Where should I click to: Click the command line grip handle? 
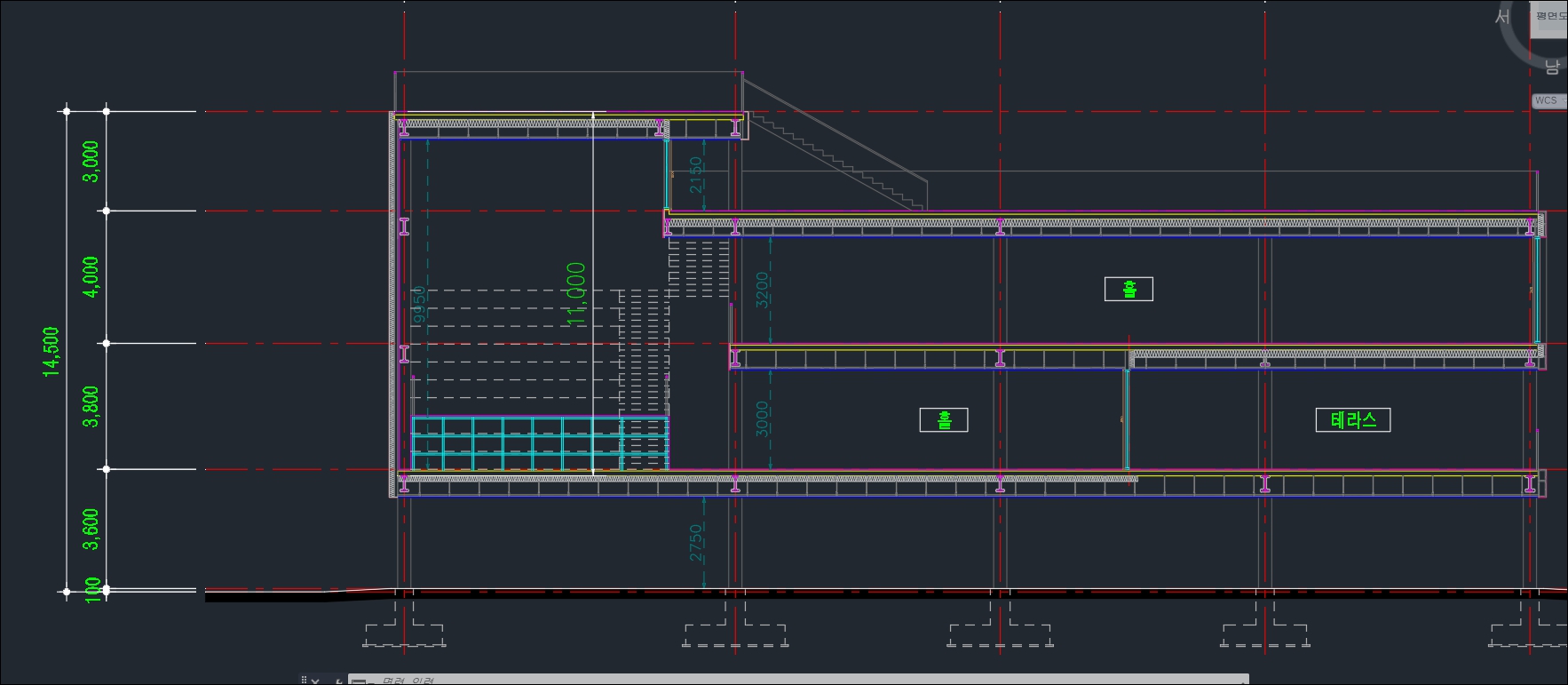tap(304, 681)
